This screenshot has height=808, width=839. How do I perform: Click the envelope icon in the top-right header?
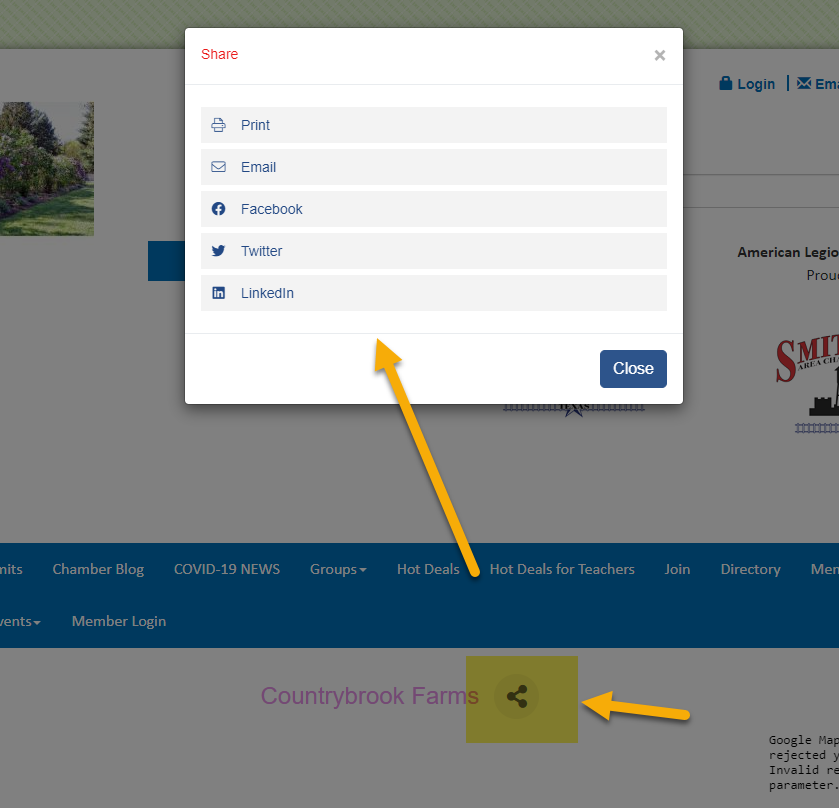pos(804,83)
